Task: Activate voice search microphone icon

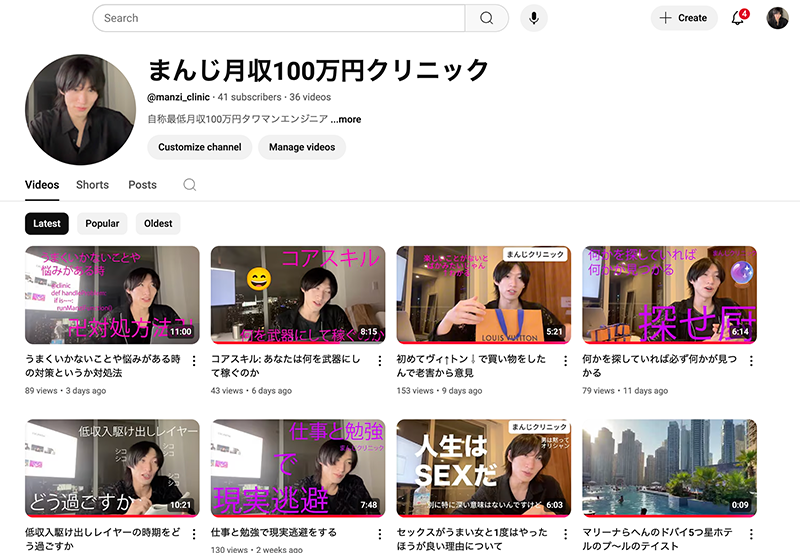Action: pyautogui.click(x=534, y=18)
